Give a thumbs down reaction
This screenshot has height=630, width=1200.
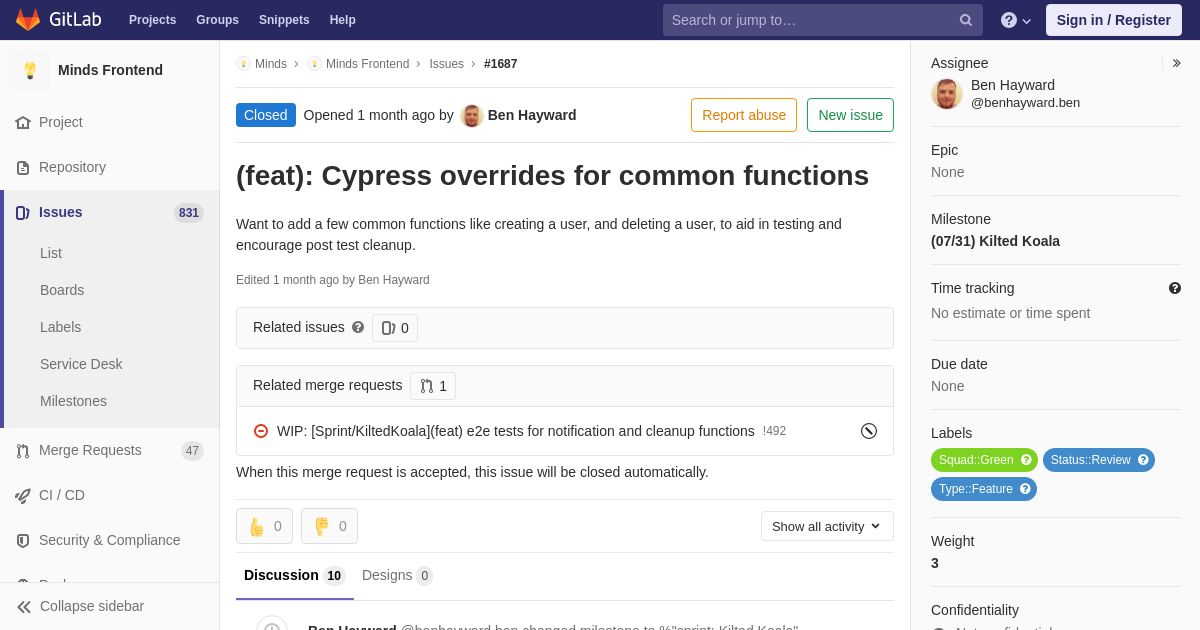tap(329, 526)
